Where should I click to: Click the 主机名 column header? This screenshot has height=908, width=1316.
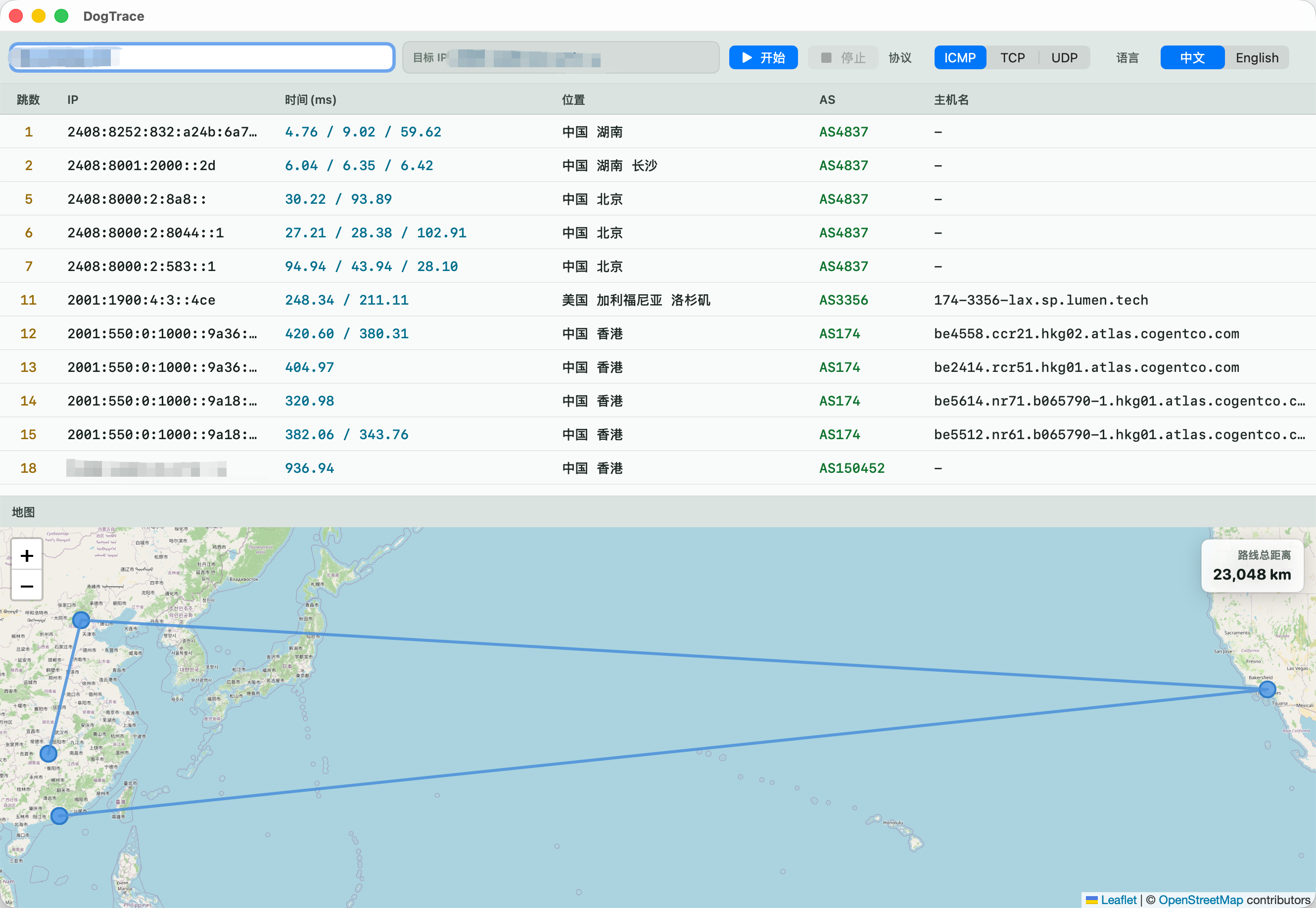[951, 99]
